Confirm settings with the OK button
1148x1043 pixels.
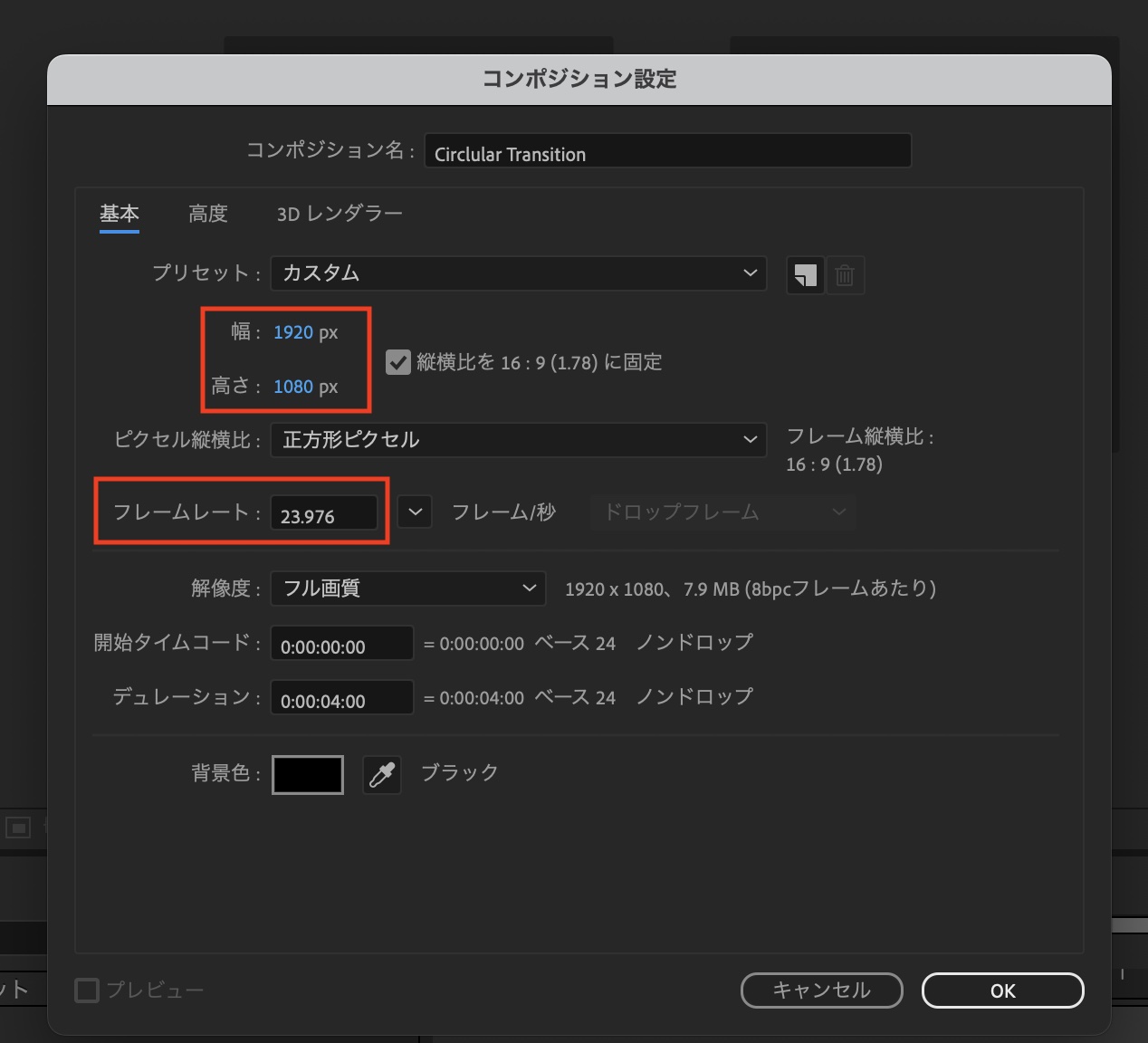(1001, 990)
